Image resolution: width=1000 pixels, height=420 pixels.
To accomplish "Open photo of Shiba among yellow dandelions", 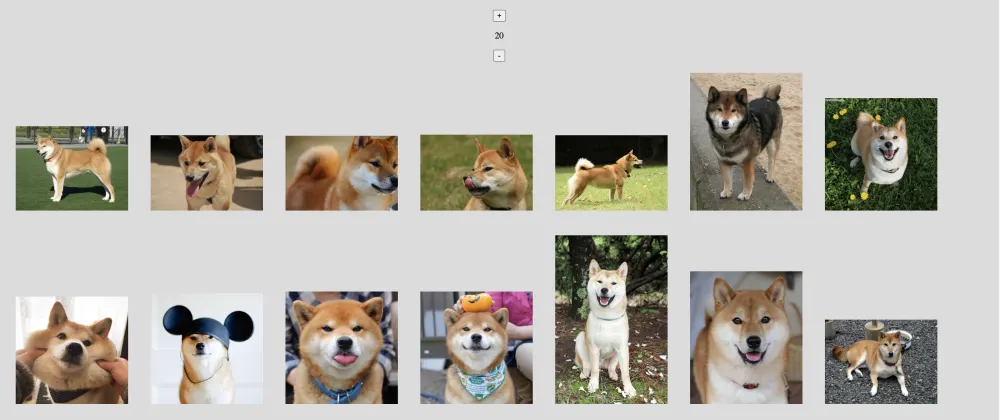I will point(881,154).
